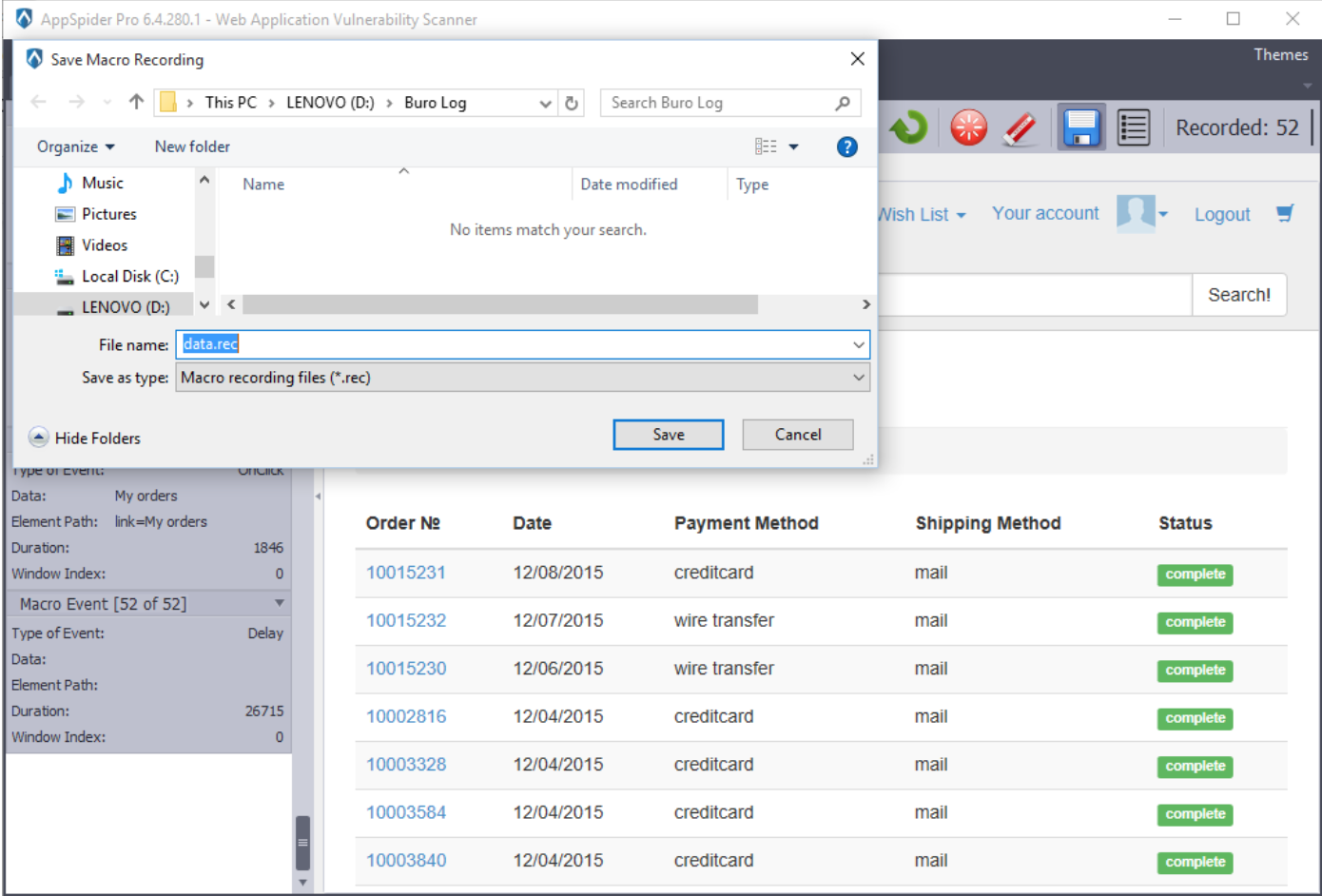Click the horizontal scrollbar in file list
Viewport: 1322px width, 896px height.
[500, 304]
